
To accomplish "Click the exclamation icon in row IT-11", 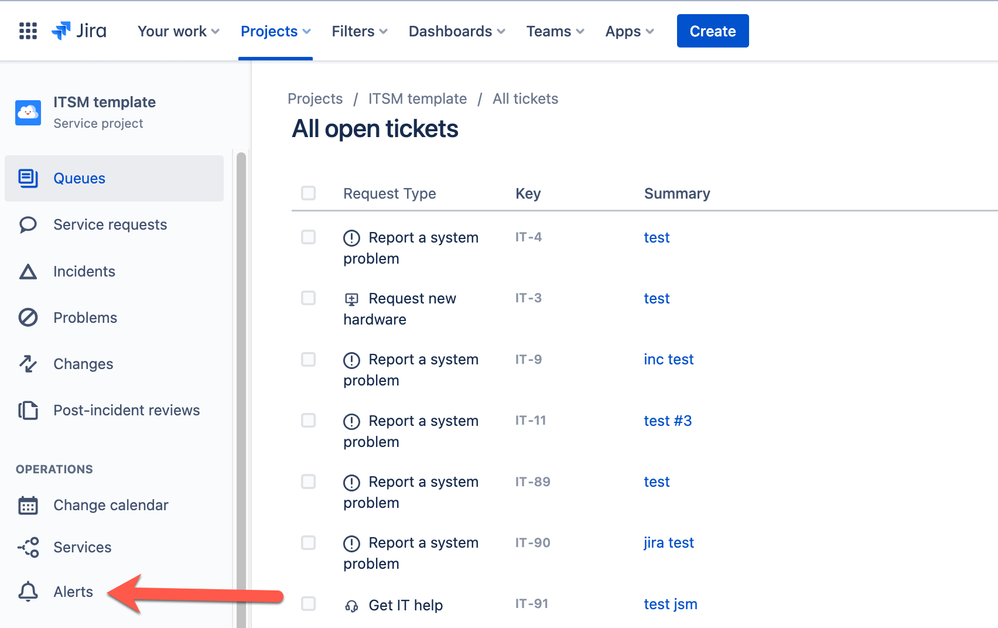I will coord(351,421).
